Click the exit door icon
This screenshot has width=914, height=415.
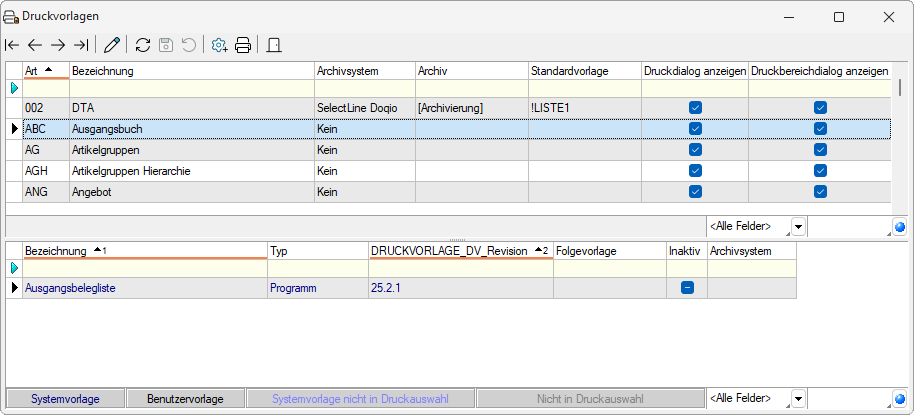point(274,45)
